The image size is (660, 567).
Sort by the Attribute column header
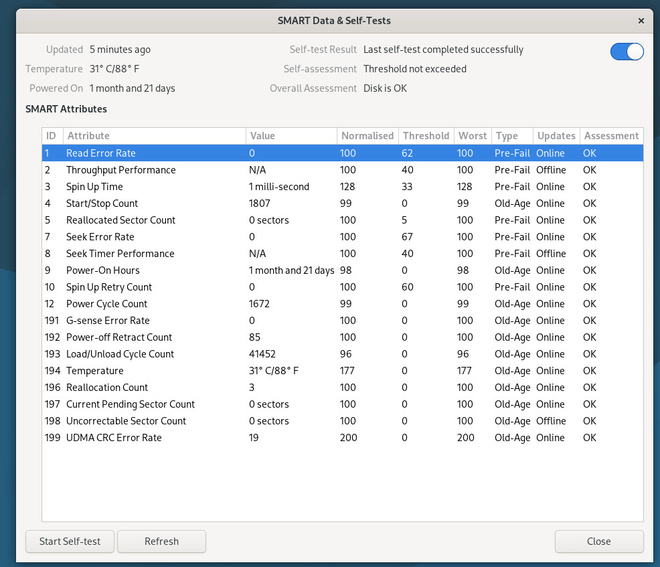154,136
